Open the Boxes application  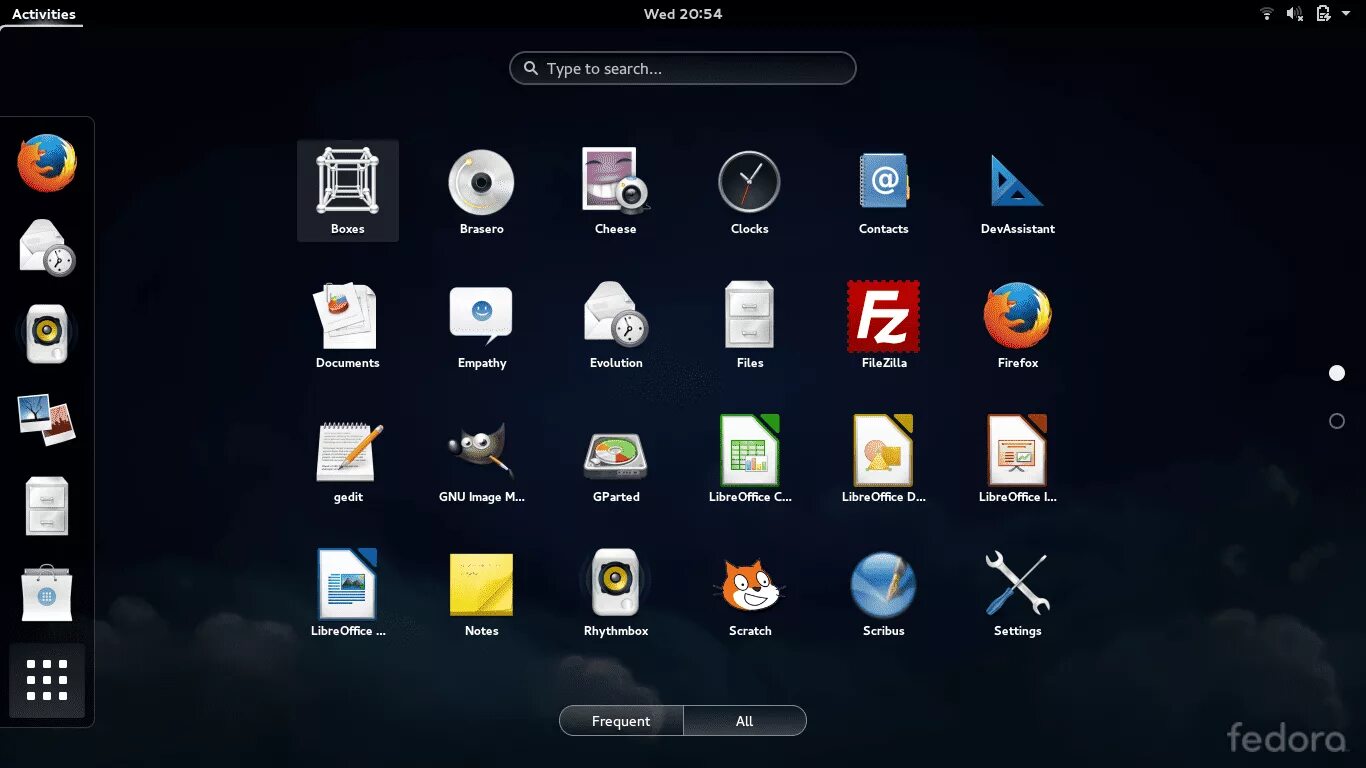point(347,190)
